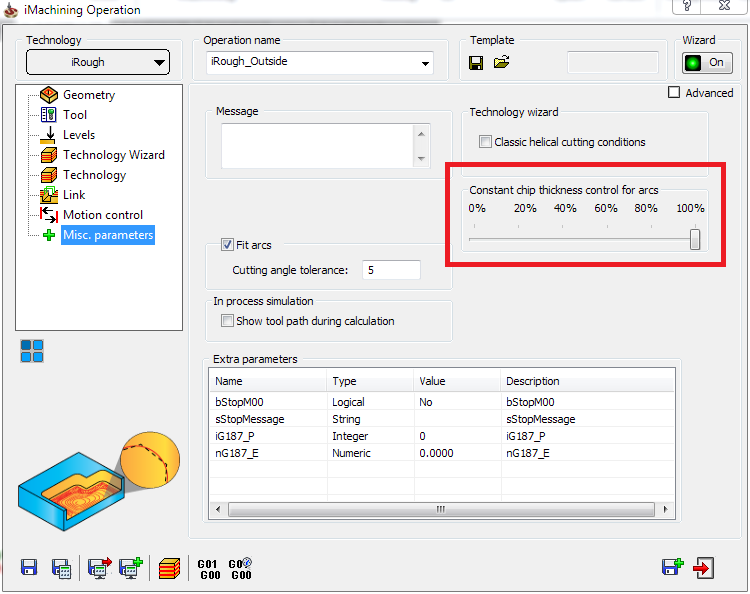Select the nG187_E parameter name

(237, 453)
